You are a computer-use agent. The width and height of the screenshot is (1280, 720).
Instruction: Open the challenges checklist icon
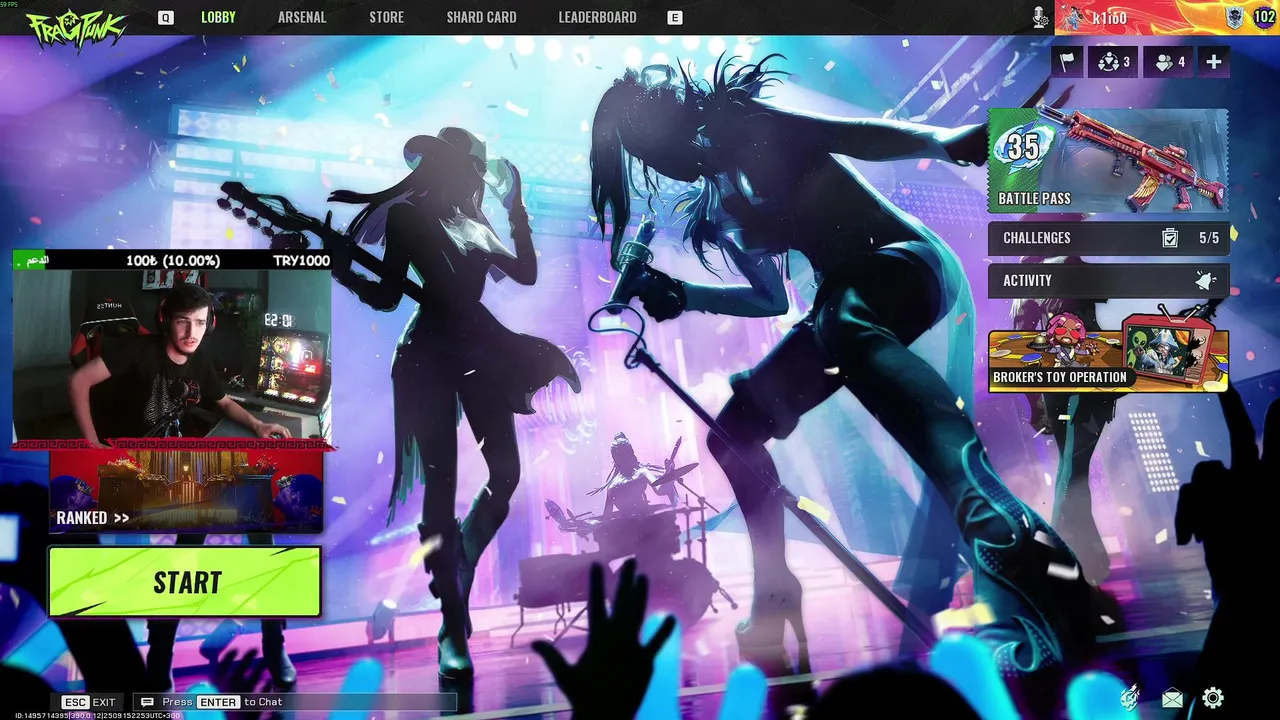point(1169,238)
